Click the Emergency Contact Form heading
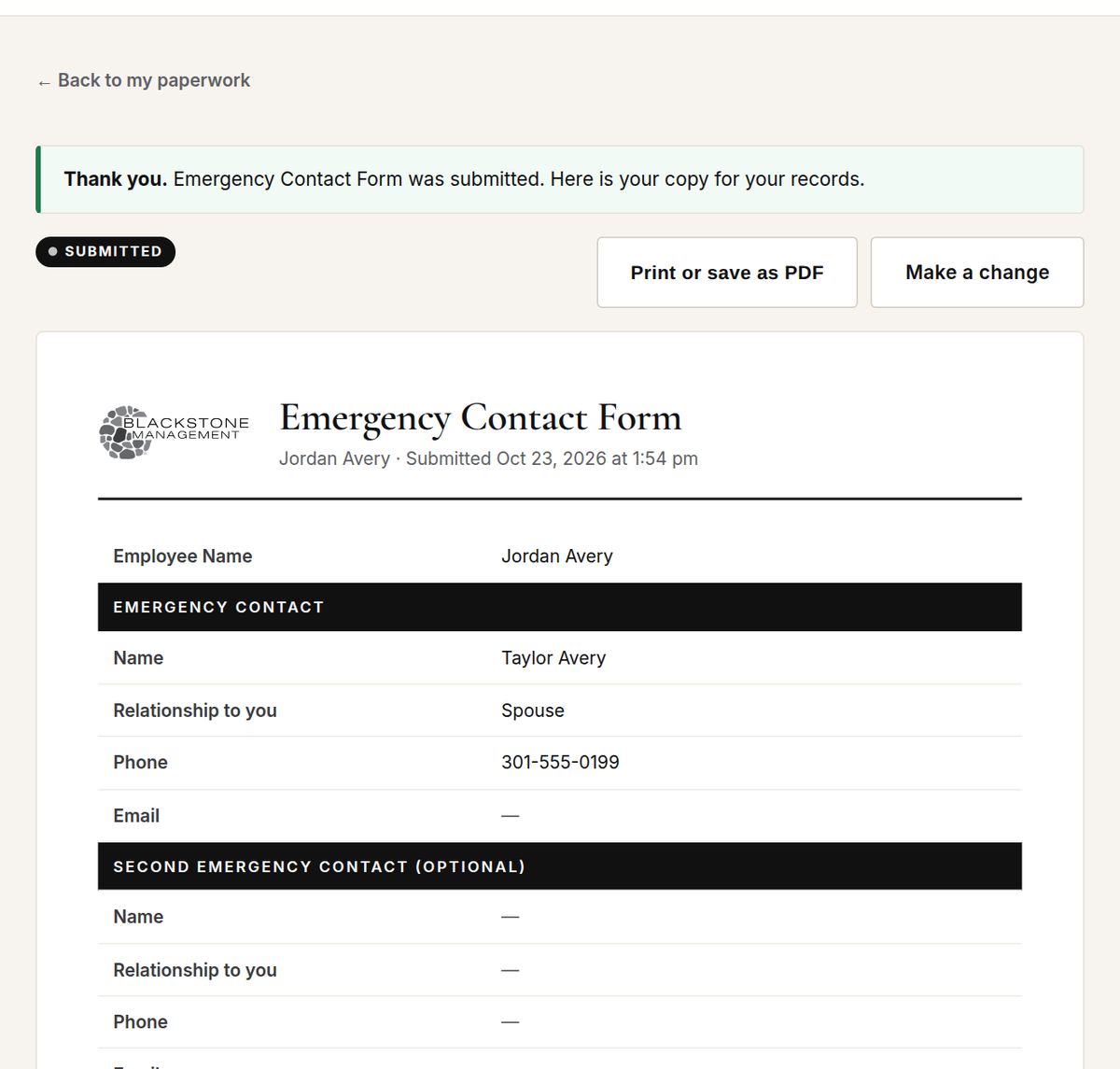The height and width of the screenshot is (1069, 1120). 481,417
